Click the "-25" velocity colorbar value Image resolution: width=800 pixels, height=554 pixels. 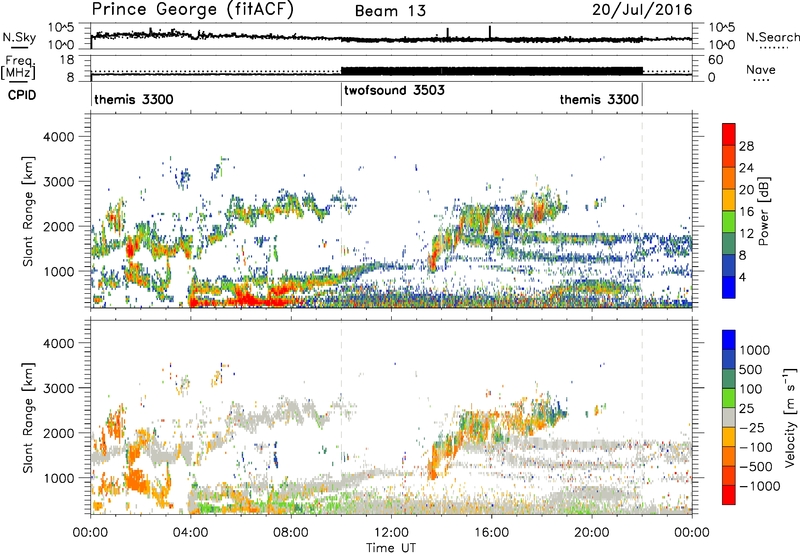click(x=752, y=428)
